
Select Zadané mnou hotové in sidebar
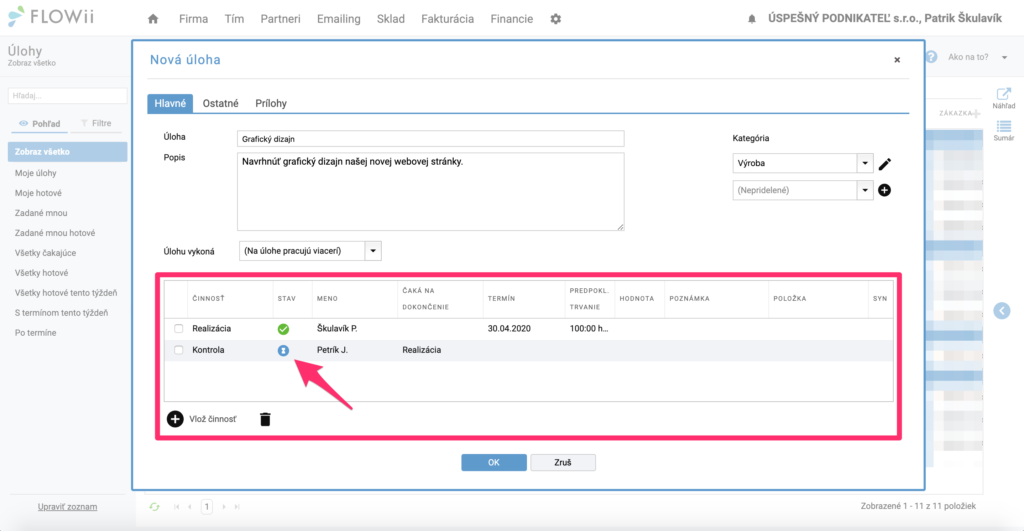click(x=55, y=233)
